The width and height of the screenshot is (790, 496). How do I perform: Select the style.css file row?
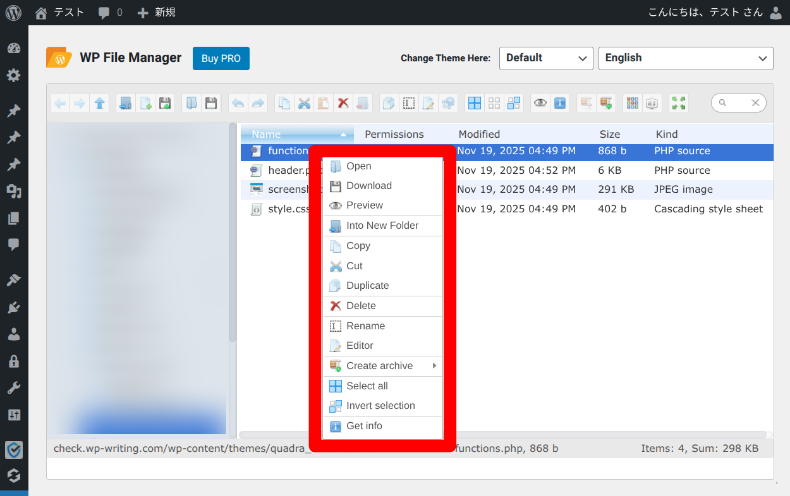pyautogui.click(x=507, y=209)
